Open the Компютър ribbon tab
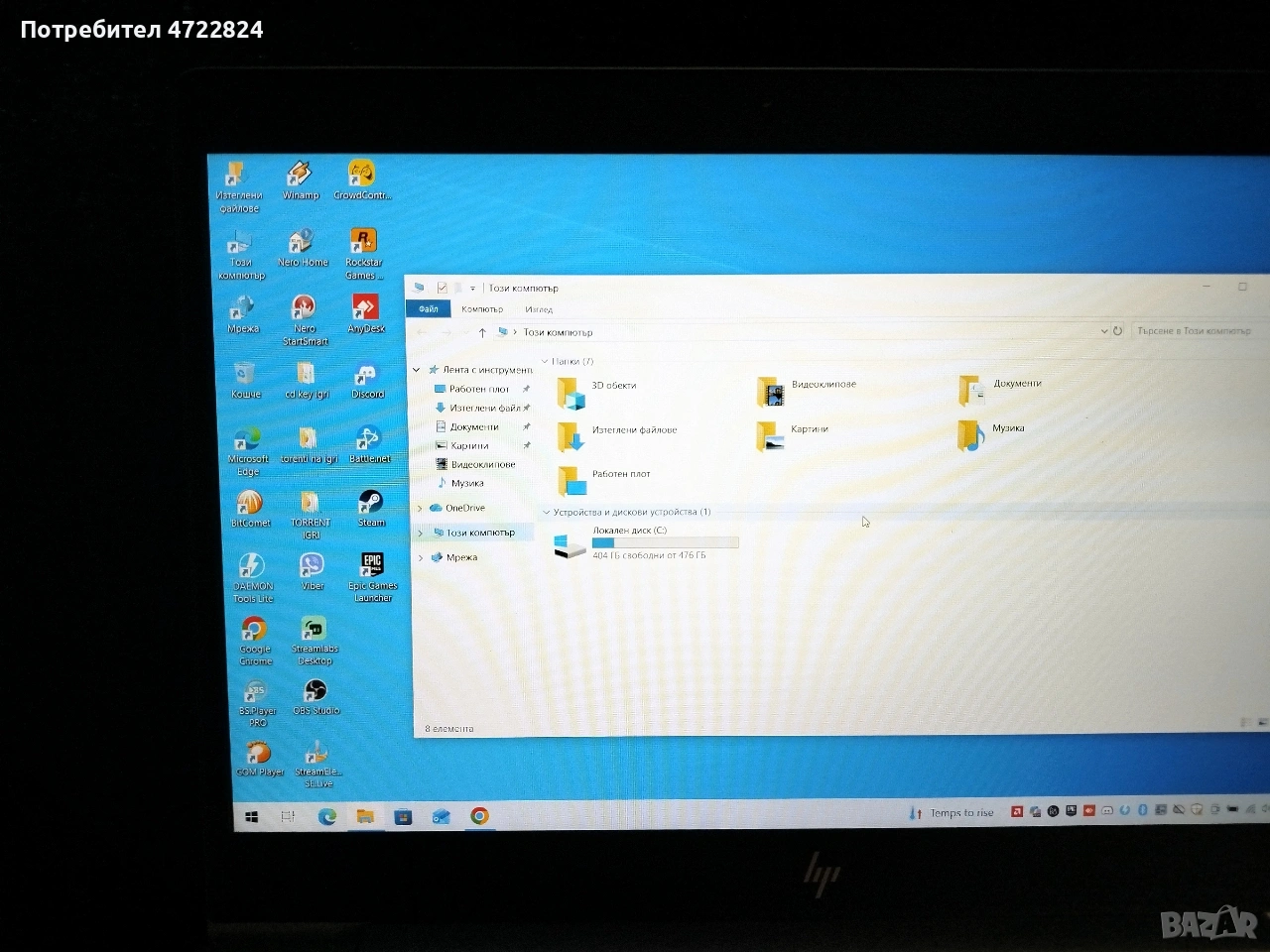Image resolution: width=1270 pixels, height=952 pixels. [482, 309]
